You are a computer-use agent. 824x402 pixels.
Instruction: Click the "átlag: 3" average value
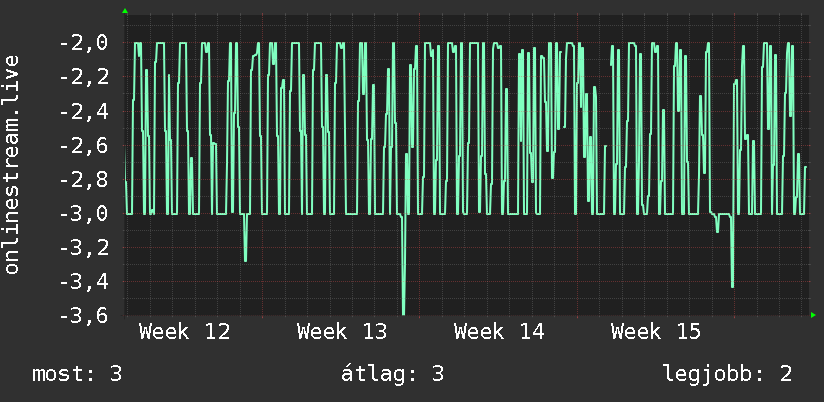point(393,374)
